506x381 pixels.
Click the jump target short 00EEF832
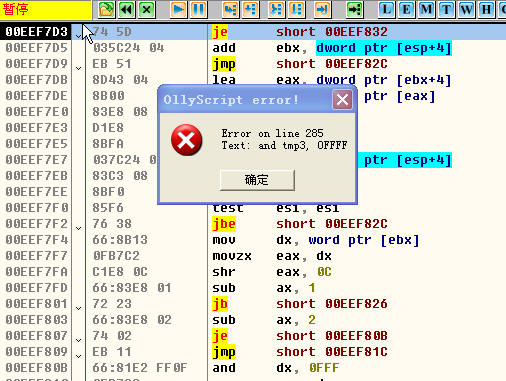pos(332,32)
